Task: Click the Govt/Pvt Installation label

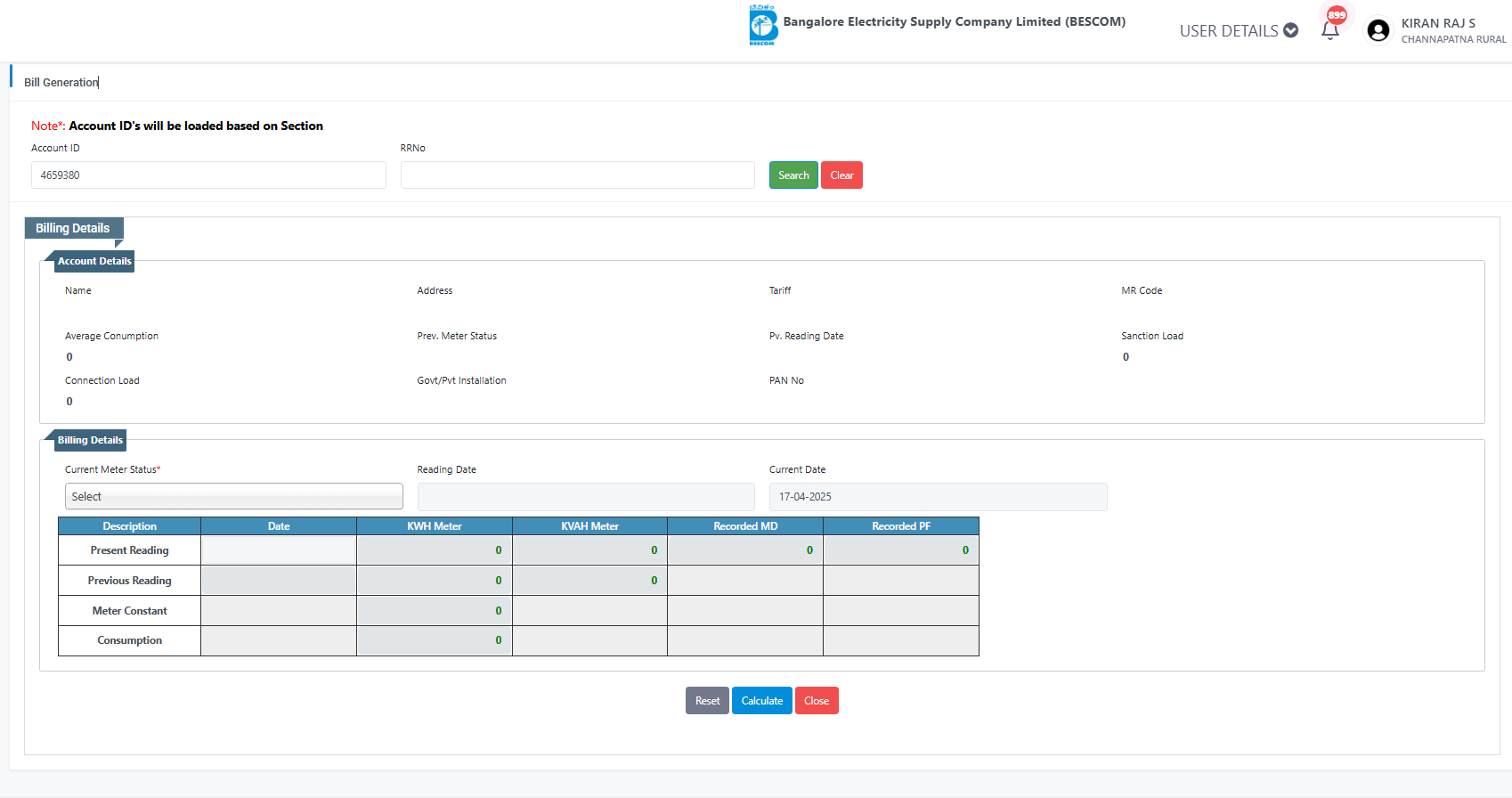Action: click(x=461, y=380)
